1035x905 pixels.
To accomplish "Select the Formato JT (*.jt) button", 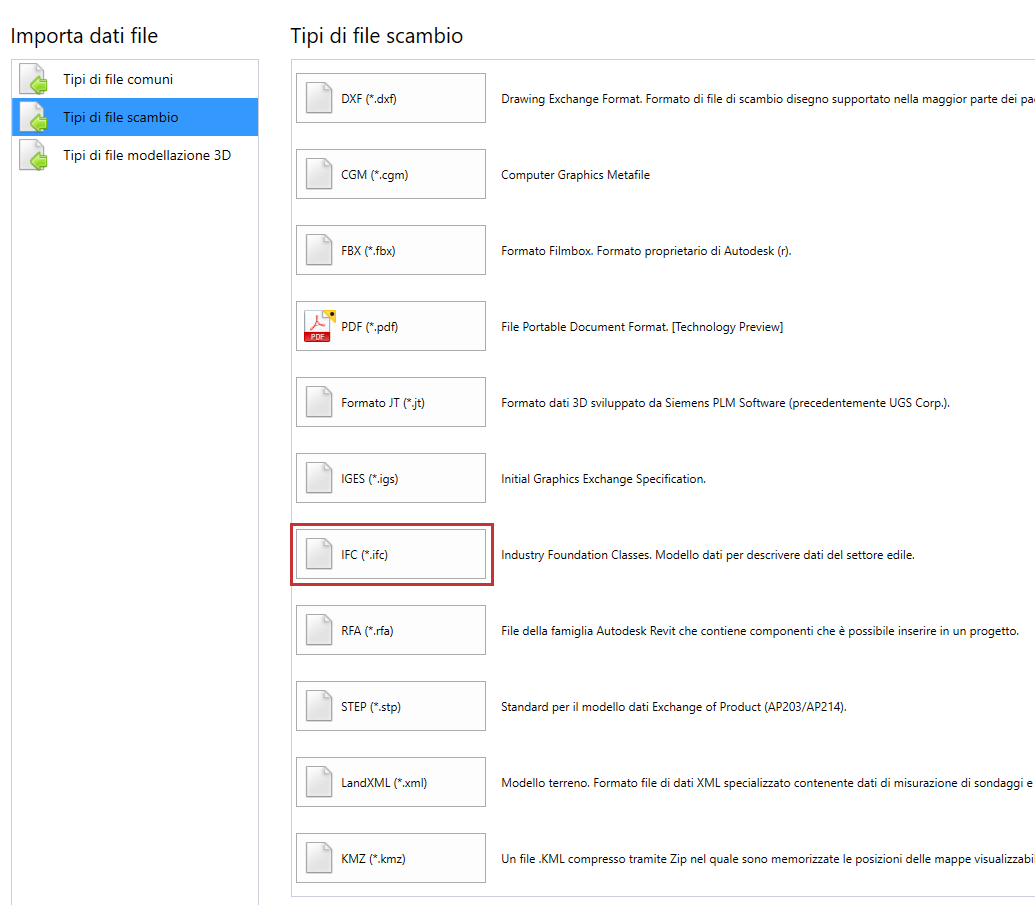I will click(391, 402).
